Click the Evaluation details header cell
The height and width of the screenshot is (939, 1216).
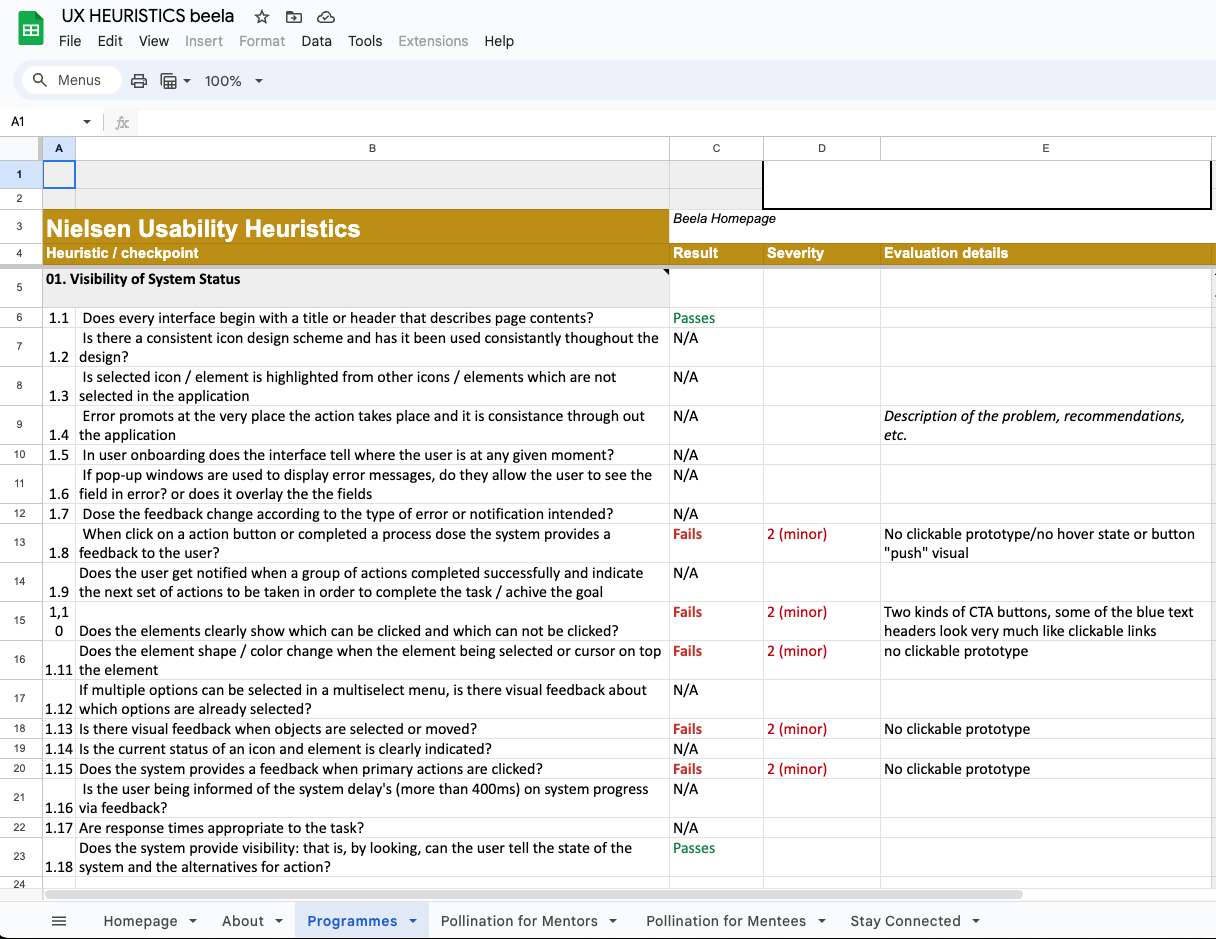[x=1046, y=253]
